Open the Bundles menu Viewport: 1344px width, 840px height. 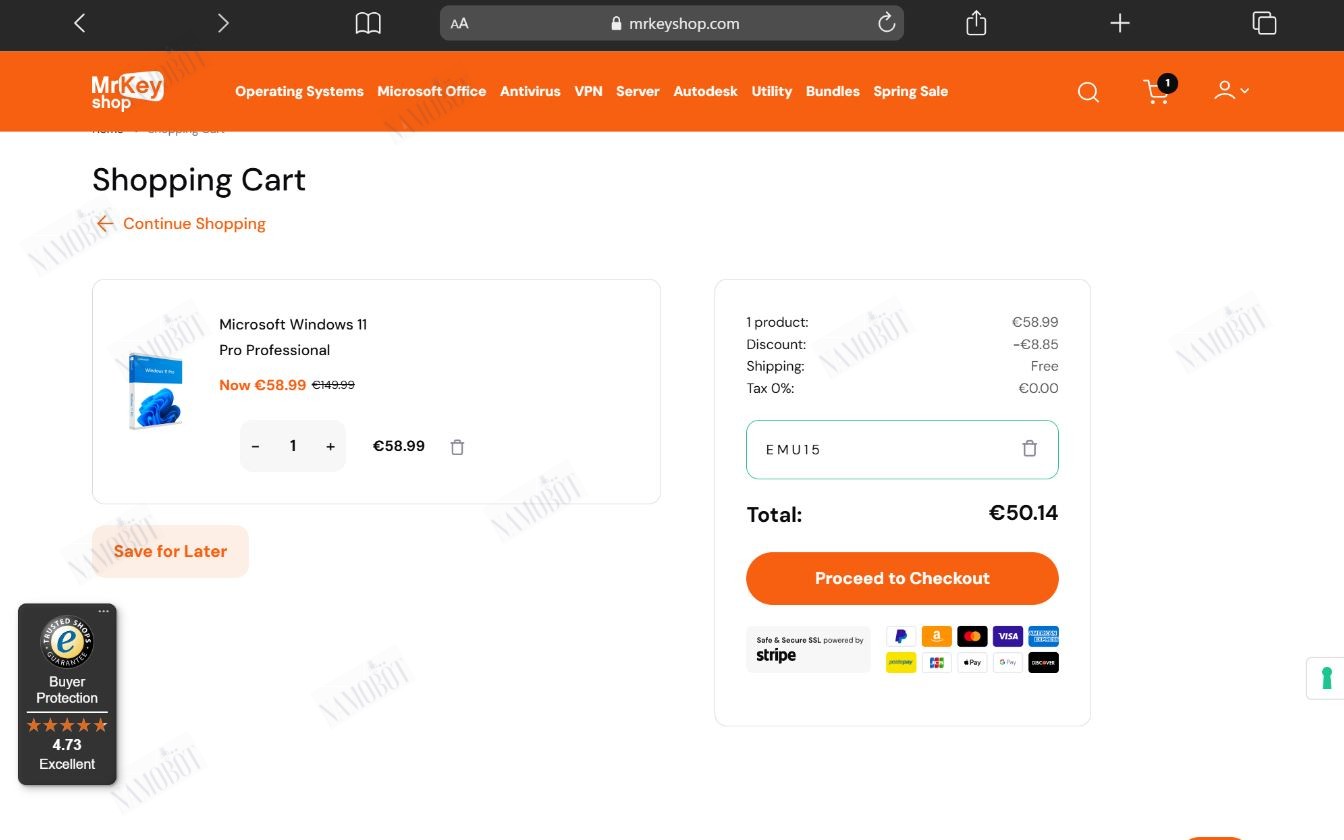(x=833, y=91)
